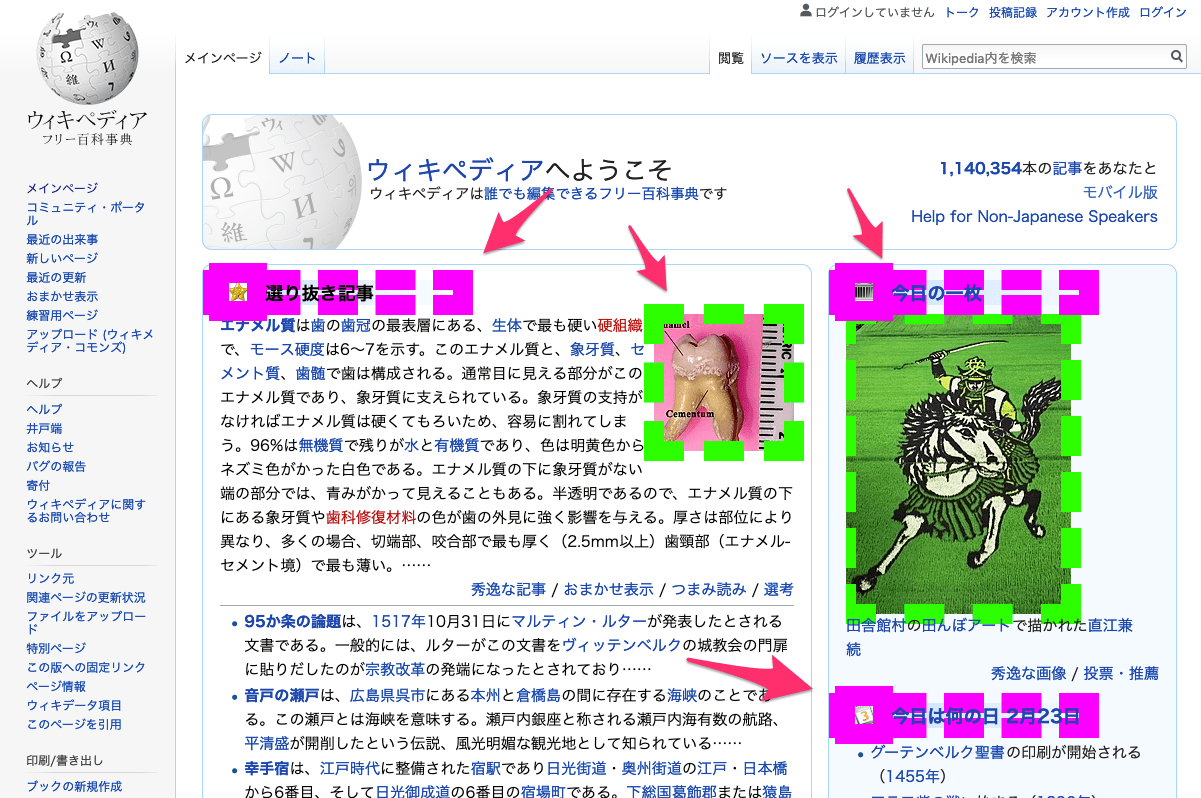Open the グーテンベルク聖書 link
The height and width of the screenshot is (798, 1201).
[937, 752]
